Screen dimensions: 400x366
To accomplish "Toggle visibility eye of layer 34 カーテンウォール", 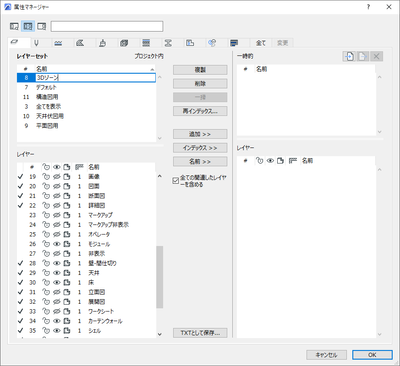I will click(x=57, y=321).
